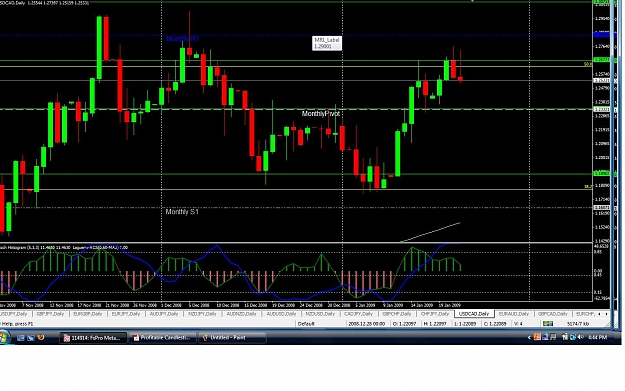The height and width of the screenshot is (391, 625).
Task: Click the MR1_Label tooltip box
Action: [327, 43]
